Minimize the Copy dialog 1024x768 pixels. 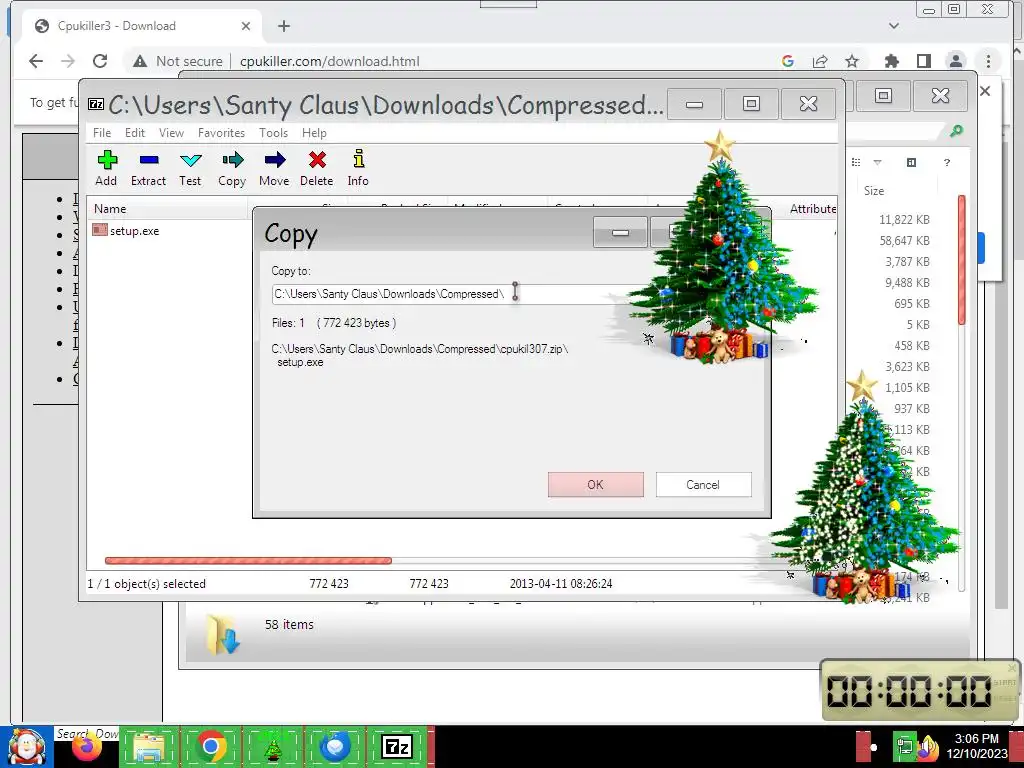(620, 232)
